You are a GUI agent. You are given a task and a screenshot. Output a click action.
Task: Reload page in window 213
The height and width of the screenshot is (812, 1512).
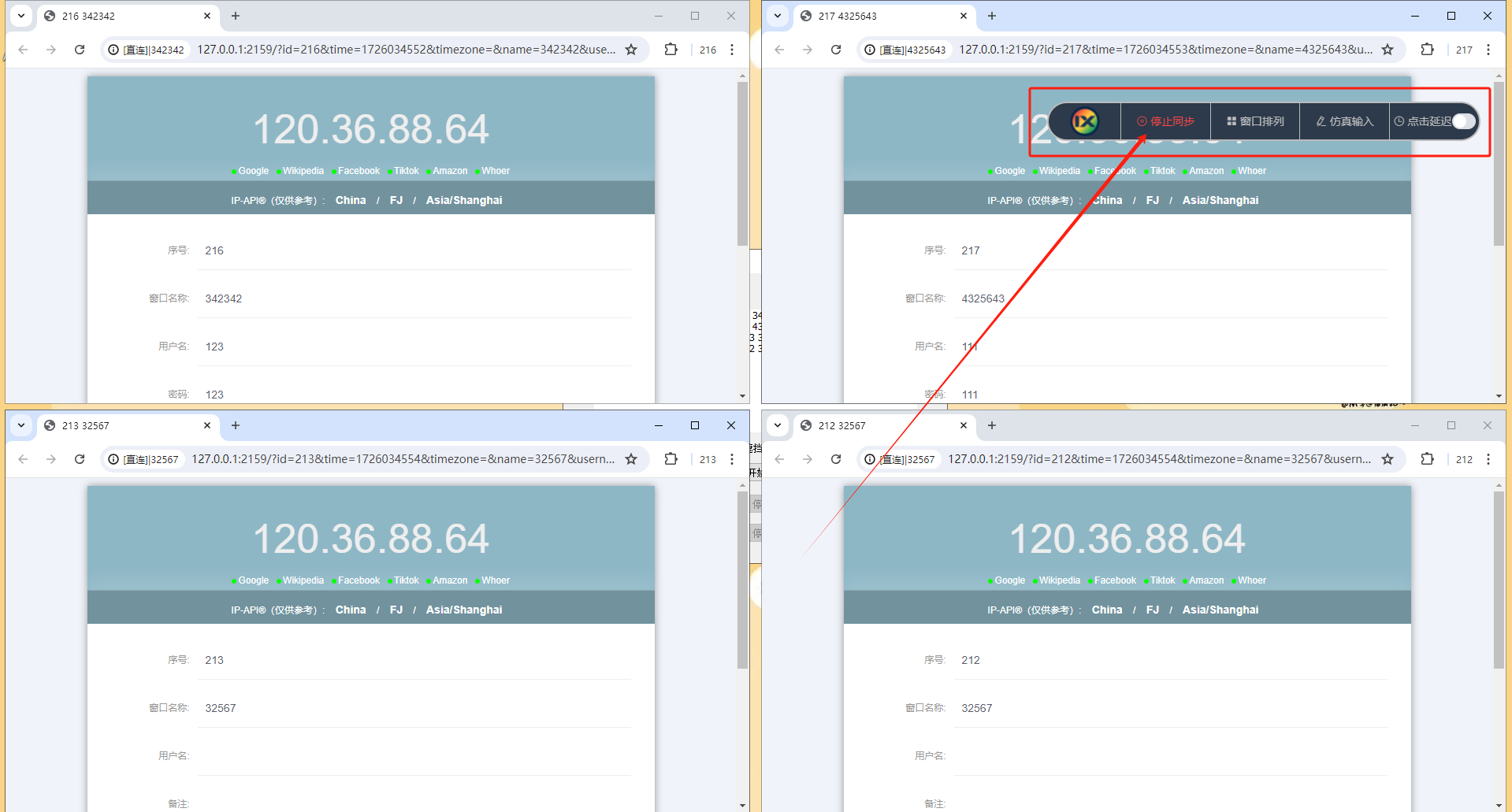coord(80,459)
